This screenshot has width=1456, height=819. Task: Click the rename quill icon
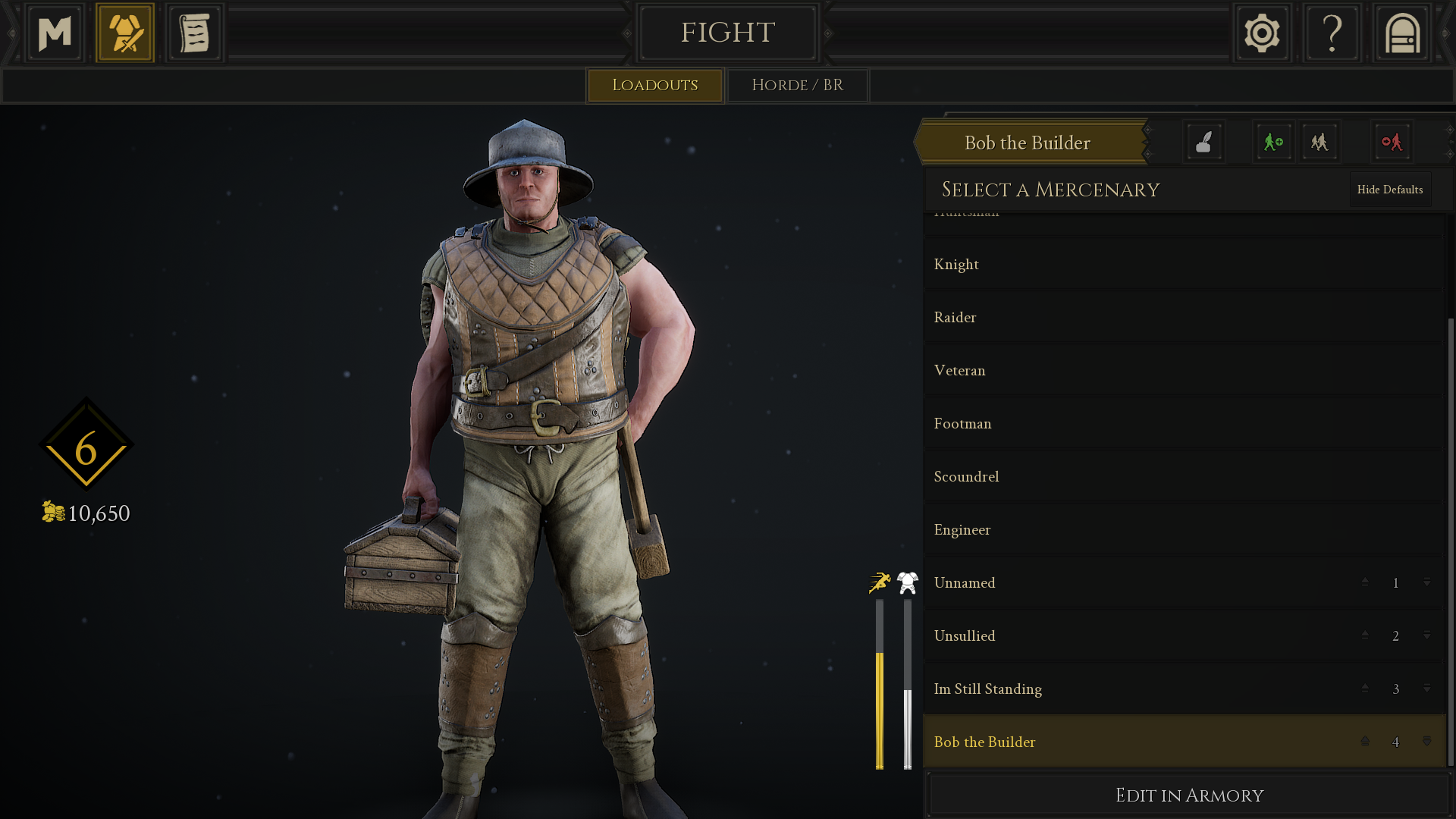pos(1203,142)
